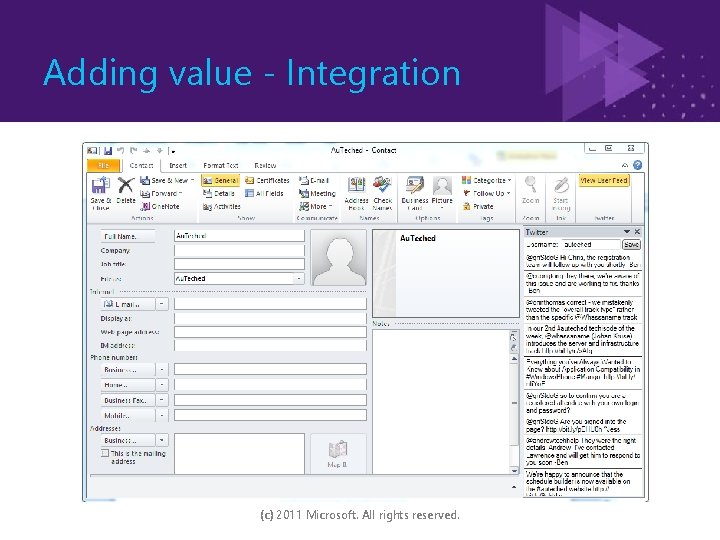Open the E-mail type dropdown arrow
720x540 pixels.
pos(162,304)
